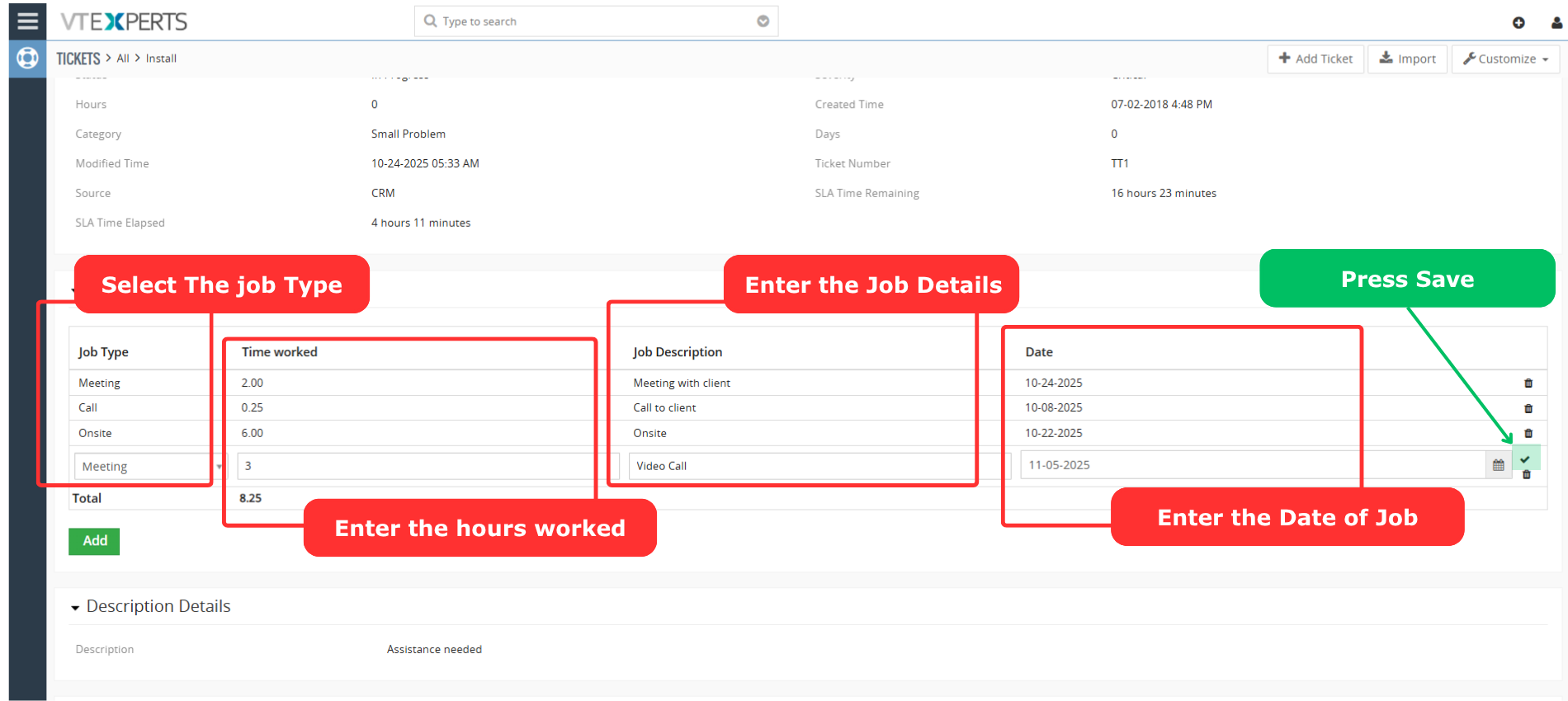Image resolution: width=1568 pixels, height=701 pixels.
Task: Click the quick create plus icon
Action: [x=1518, y=22]
